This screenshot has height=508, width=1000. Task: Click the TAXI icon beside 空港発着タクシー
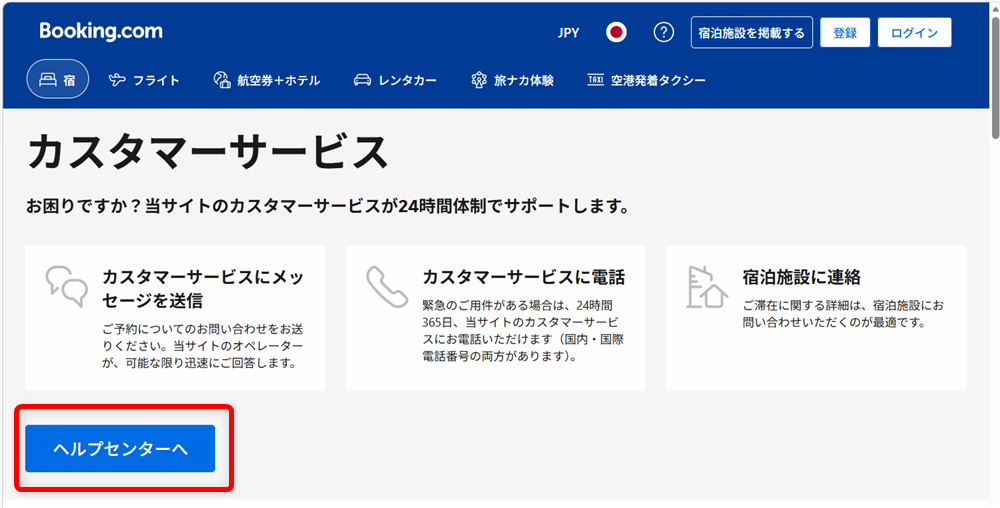point(595,80)
